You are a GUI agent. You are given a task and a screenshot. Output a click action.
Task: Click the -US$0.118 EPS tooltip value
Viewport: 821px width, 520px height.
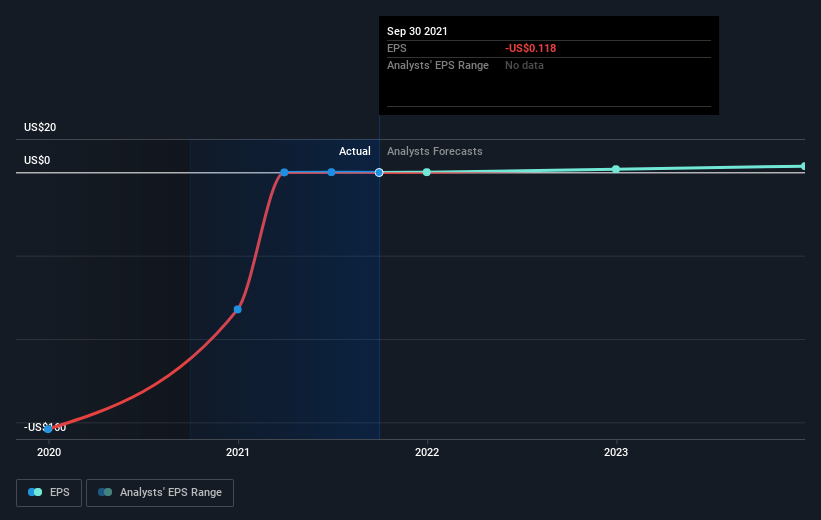pos(530,48)
